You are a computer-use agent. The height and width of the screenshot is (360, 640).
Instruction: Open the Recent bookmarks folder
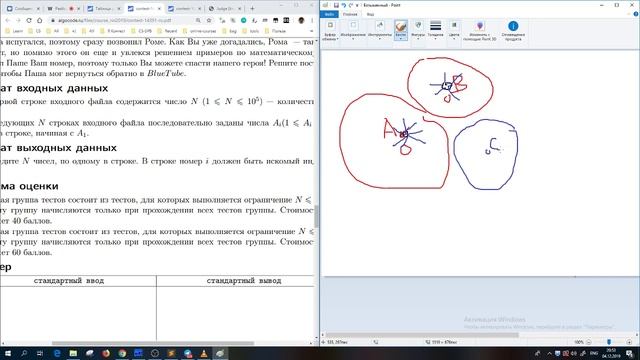tap(167, 31)
